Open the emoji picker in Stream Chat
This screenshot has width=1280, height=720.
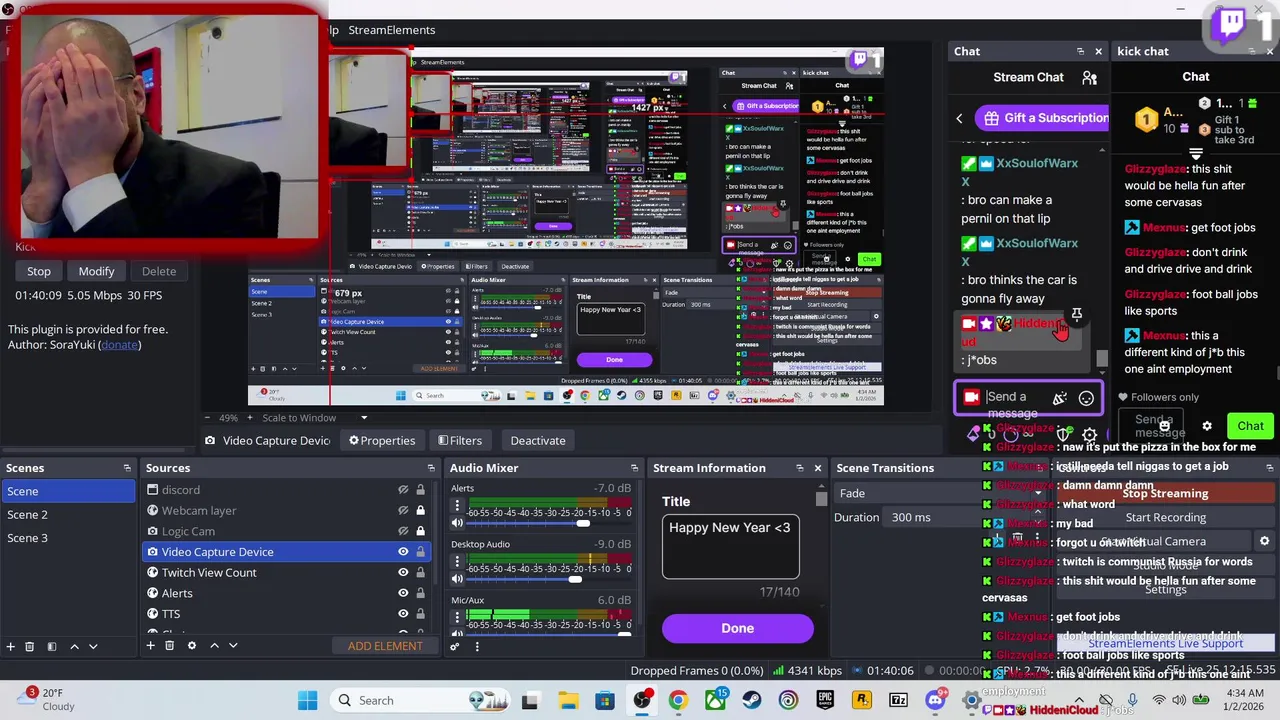[x=1086, y=398]
